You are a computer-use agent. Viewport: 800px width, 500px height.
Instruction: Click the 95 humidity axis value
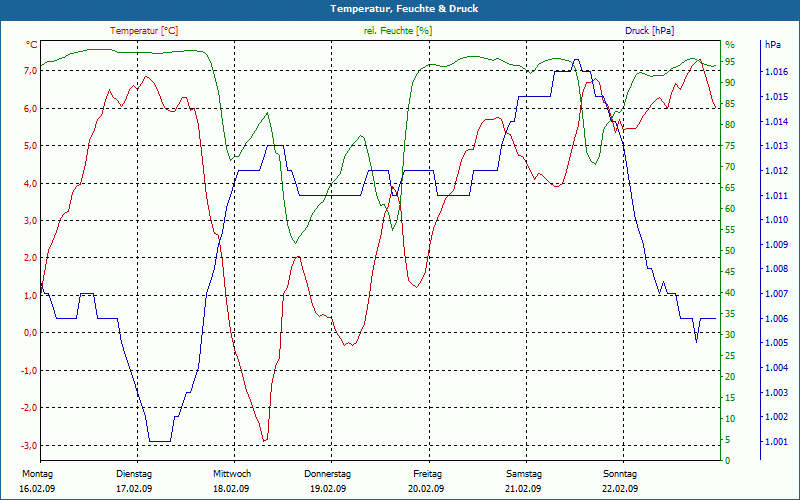pos(730,62)
